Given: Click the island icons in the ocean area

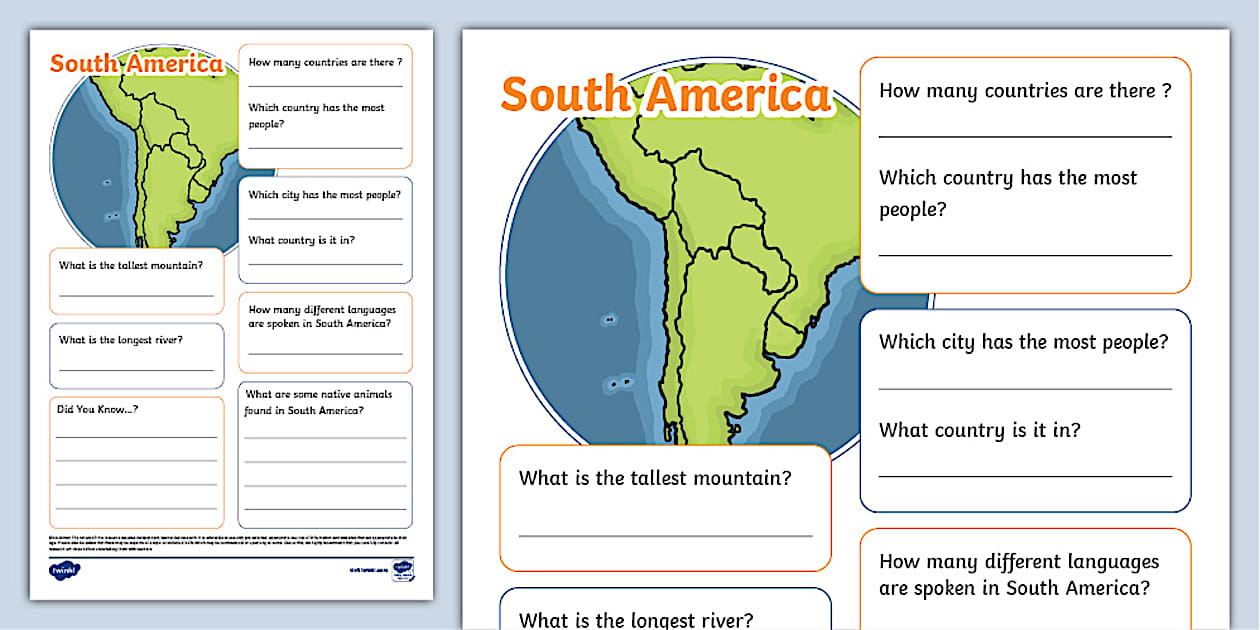Looking at the screenshot, I should point(610,320).
